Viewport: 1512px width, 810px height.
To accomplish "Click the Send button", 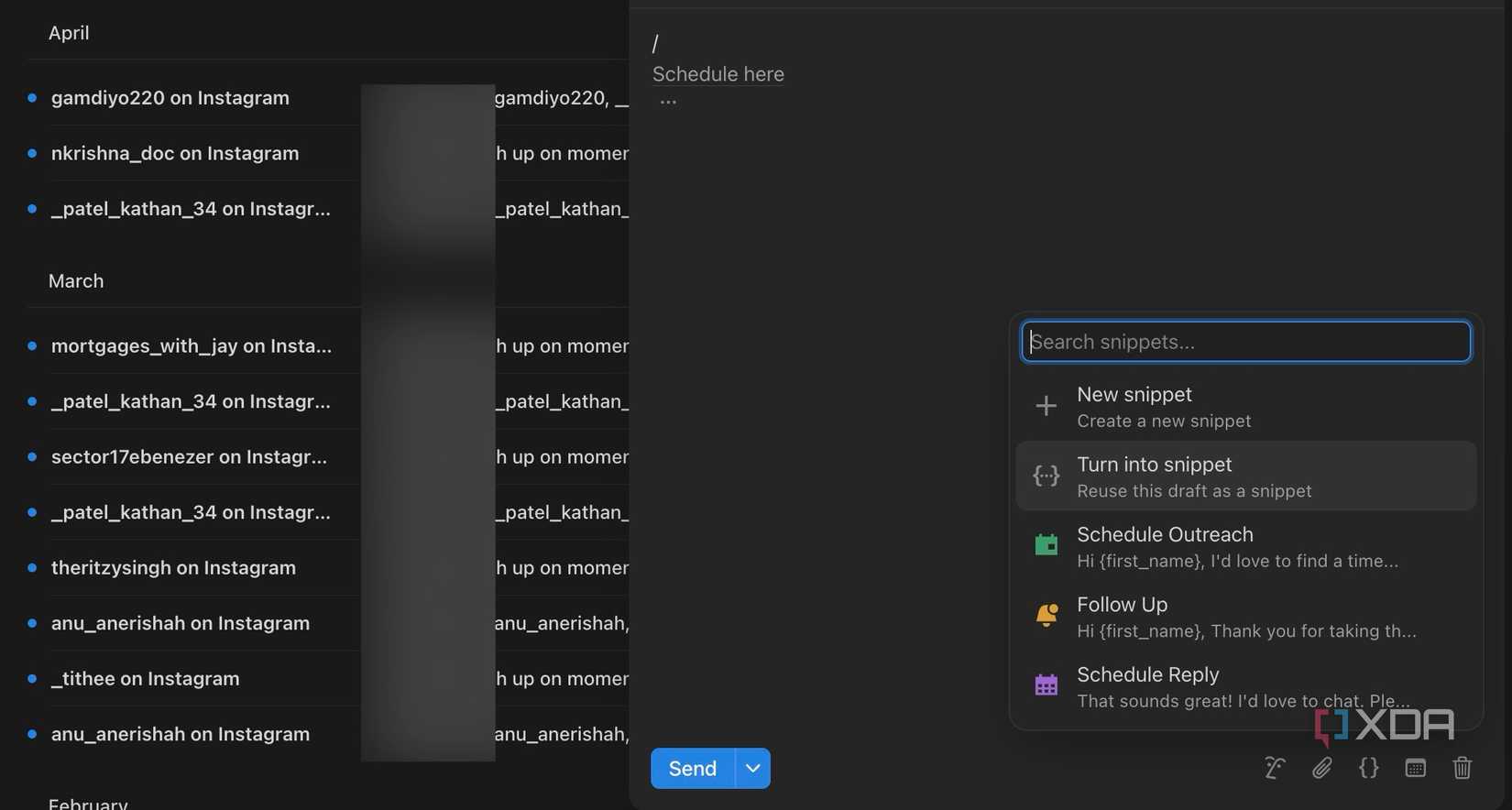I will pos(693,768).
